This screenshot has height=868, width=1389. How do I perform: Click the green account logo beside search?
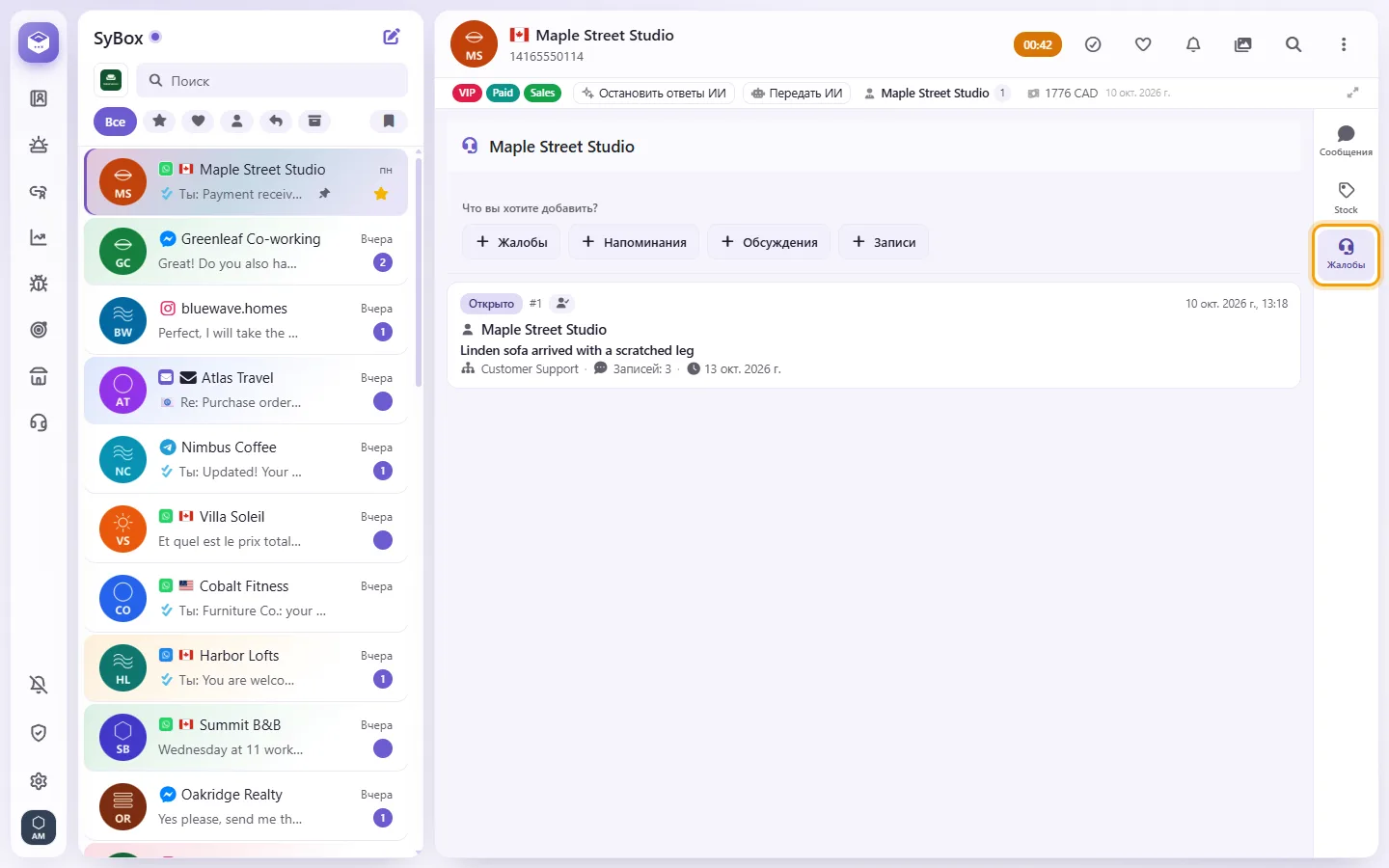point(111,80)
